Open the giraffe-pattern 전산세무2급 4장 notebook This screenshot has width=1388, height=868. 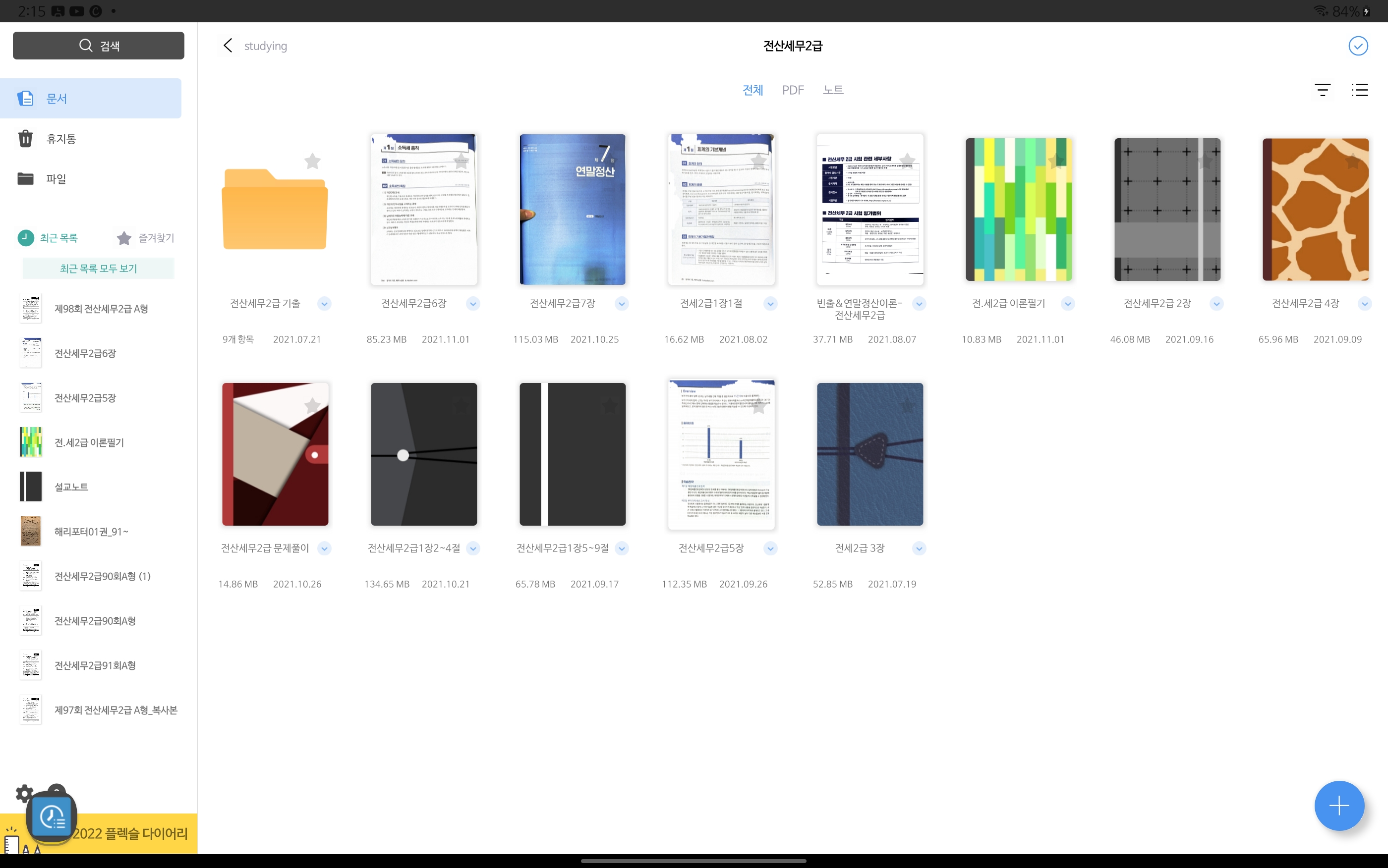click(1316, 209)
